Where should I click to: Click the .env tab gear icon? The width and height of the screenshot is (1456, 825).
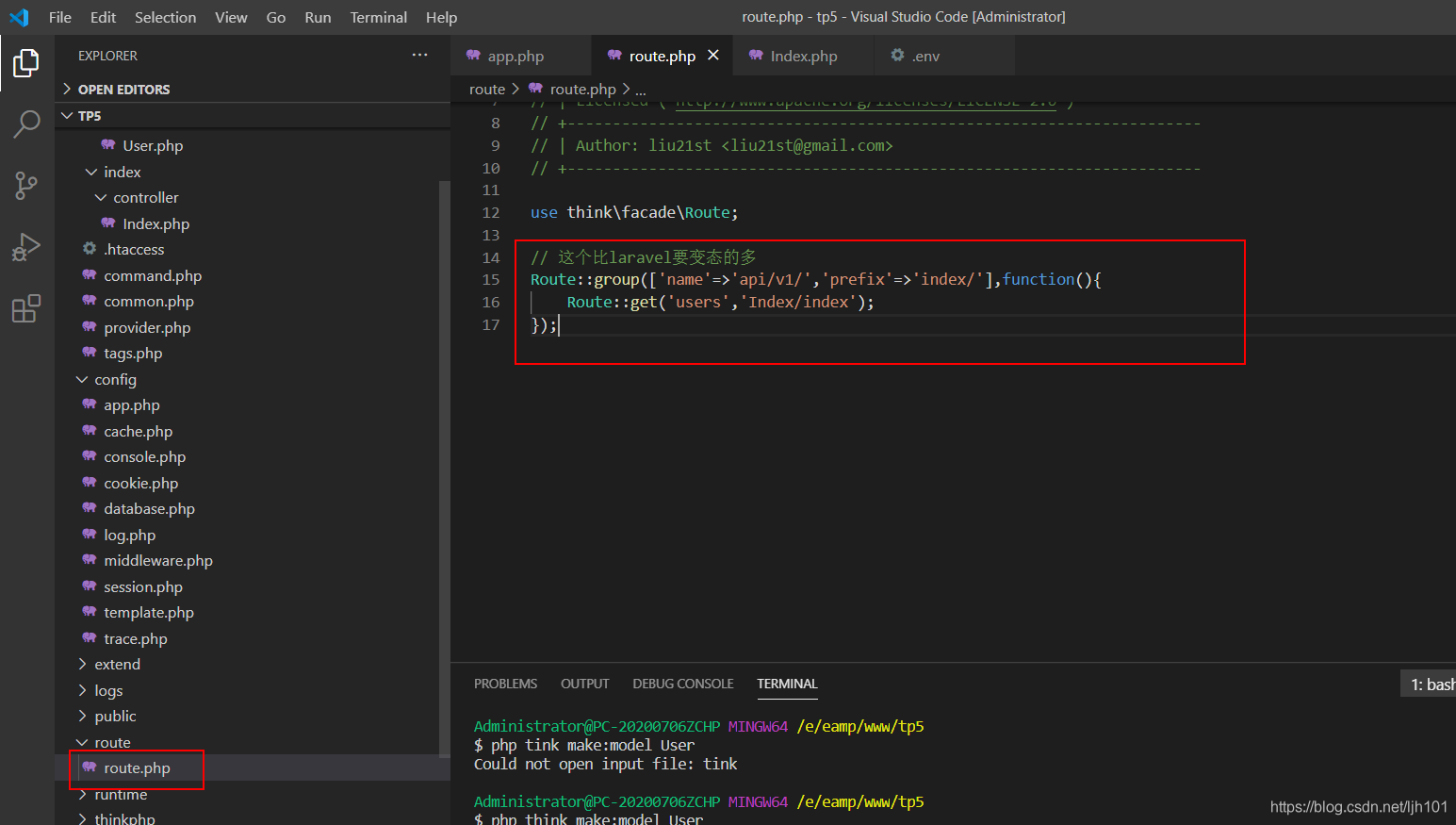click(897, 56)
